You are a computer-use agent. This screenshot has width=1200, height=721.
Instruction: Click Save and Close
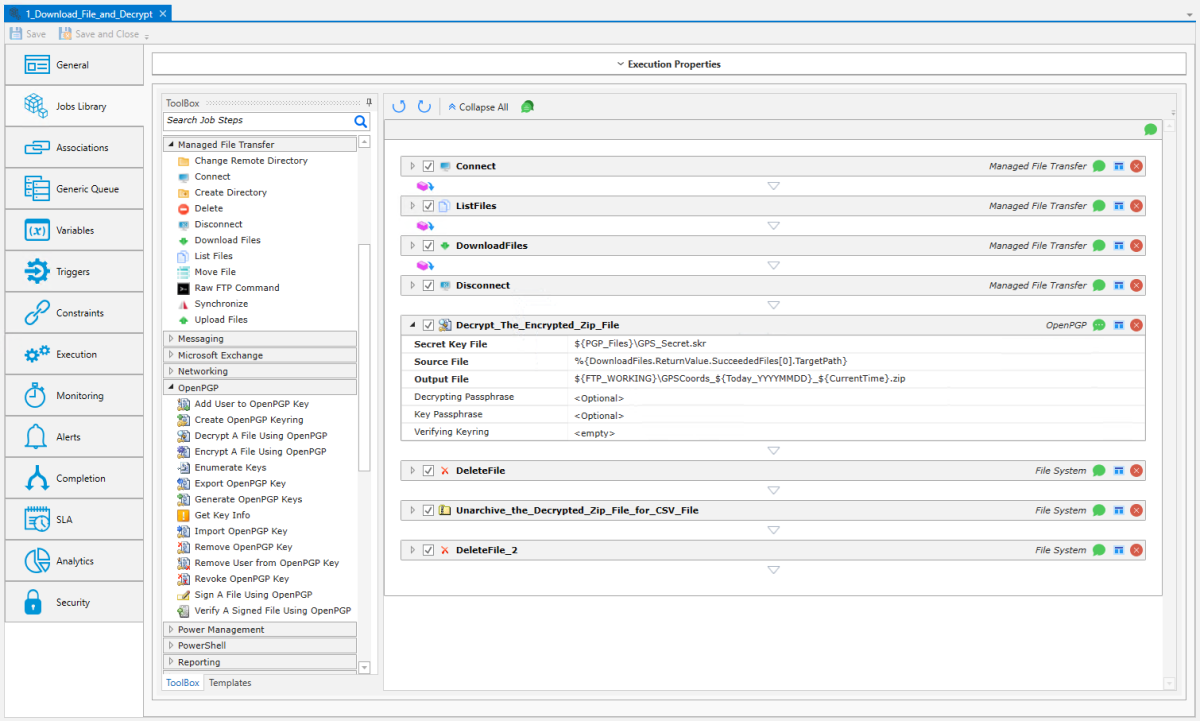(x=99, y=34)
